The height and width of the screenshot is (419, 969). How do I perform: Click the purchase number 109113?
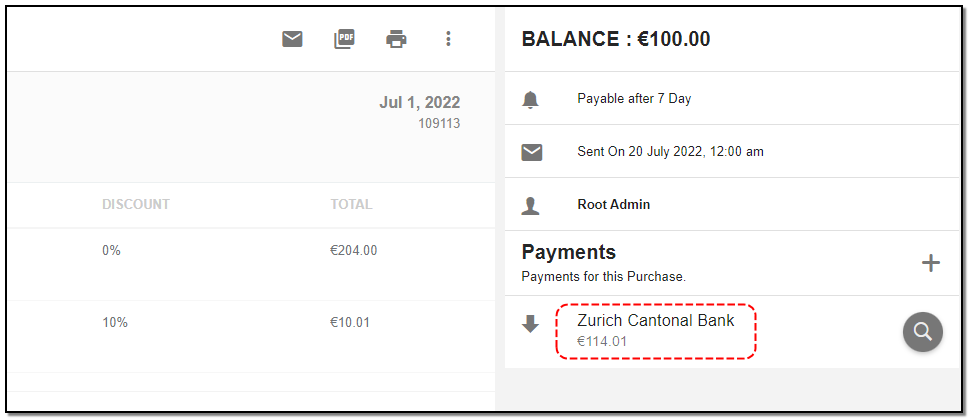point(438,124)
